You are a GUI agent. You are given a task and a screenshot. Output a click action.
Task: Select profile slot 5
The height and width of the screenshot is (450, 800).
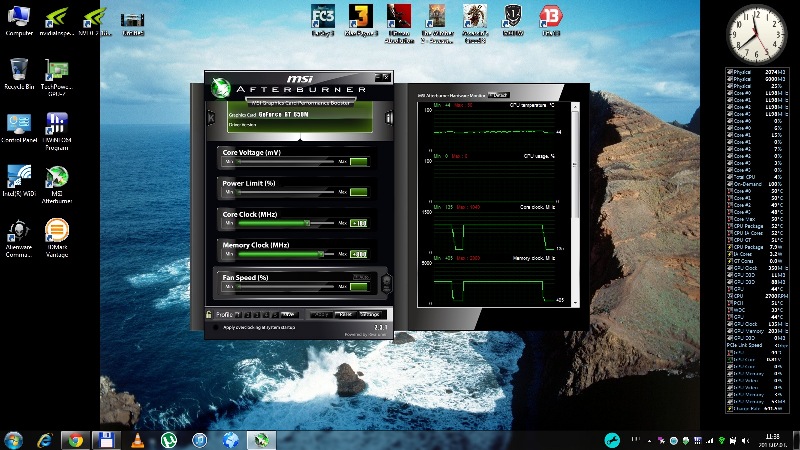click(x=275, y=315)
